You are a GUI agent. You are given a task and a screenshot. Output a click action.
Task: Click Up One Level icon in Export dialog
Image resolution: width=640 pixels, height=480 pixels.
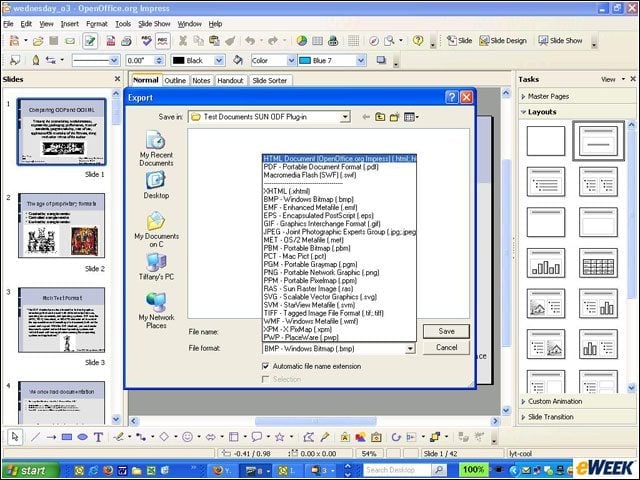380,117
